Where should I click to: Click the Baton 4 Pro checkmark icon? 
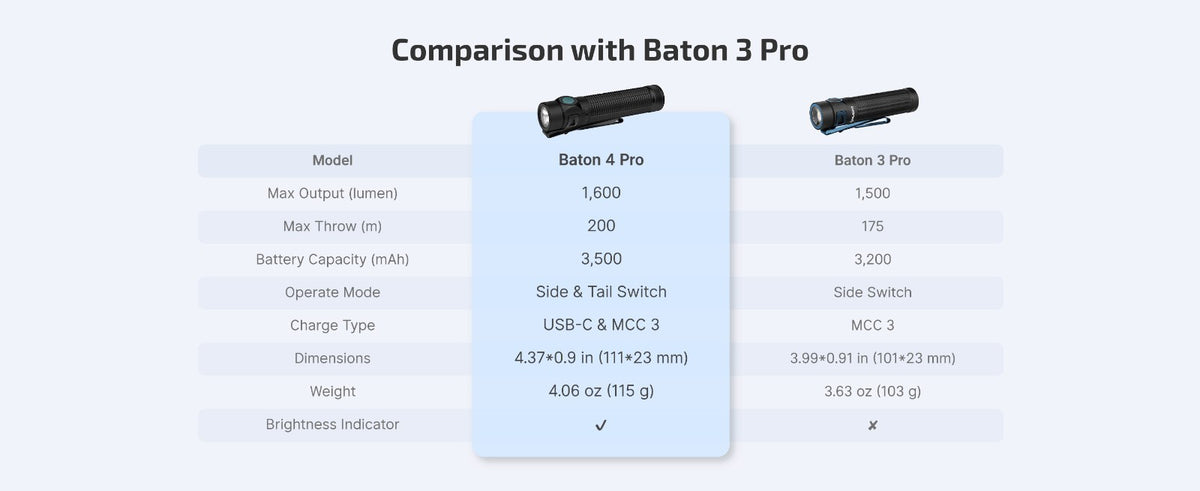tap(601, 425)
